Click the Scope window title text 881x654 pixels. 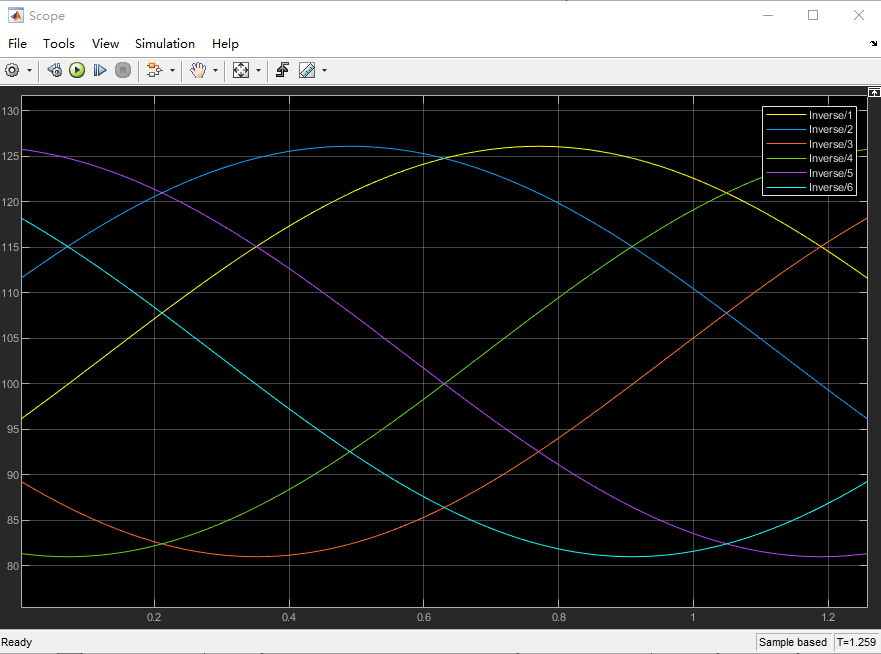(x=47, y=16)
